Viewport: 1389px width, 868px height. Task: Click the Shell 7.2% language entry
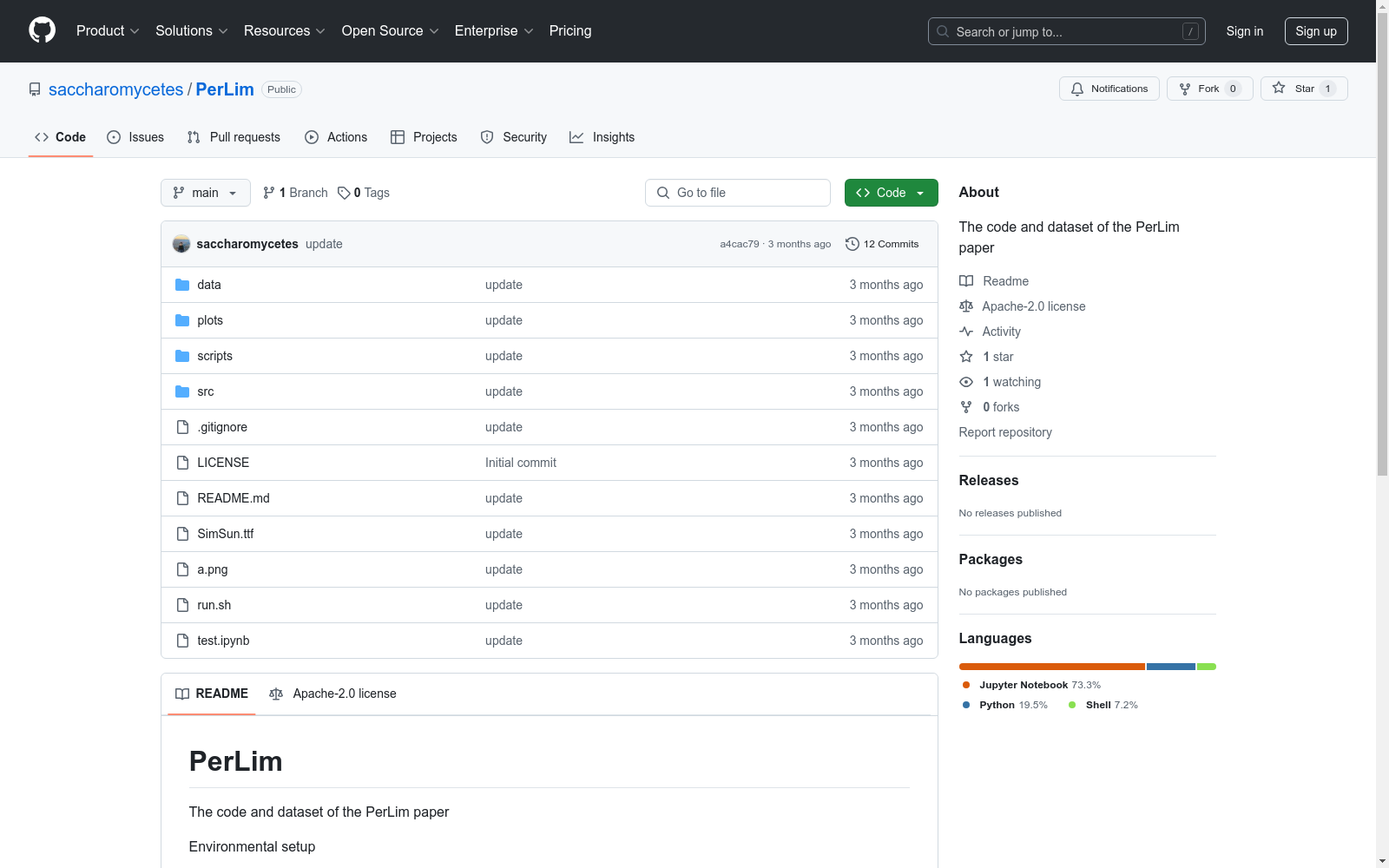coord(1103,705)
